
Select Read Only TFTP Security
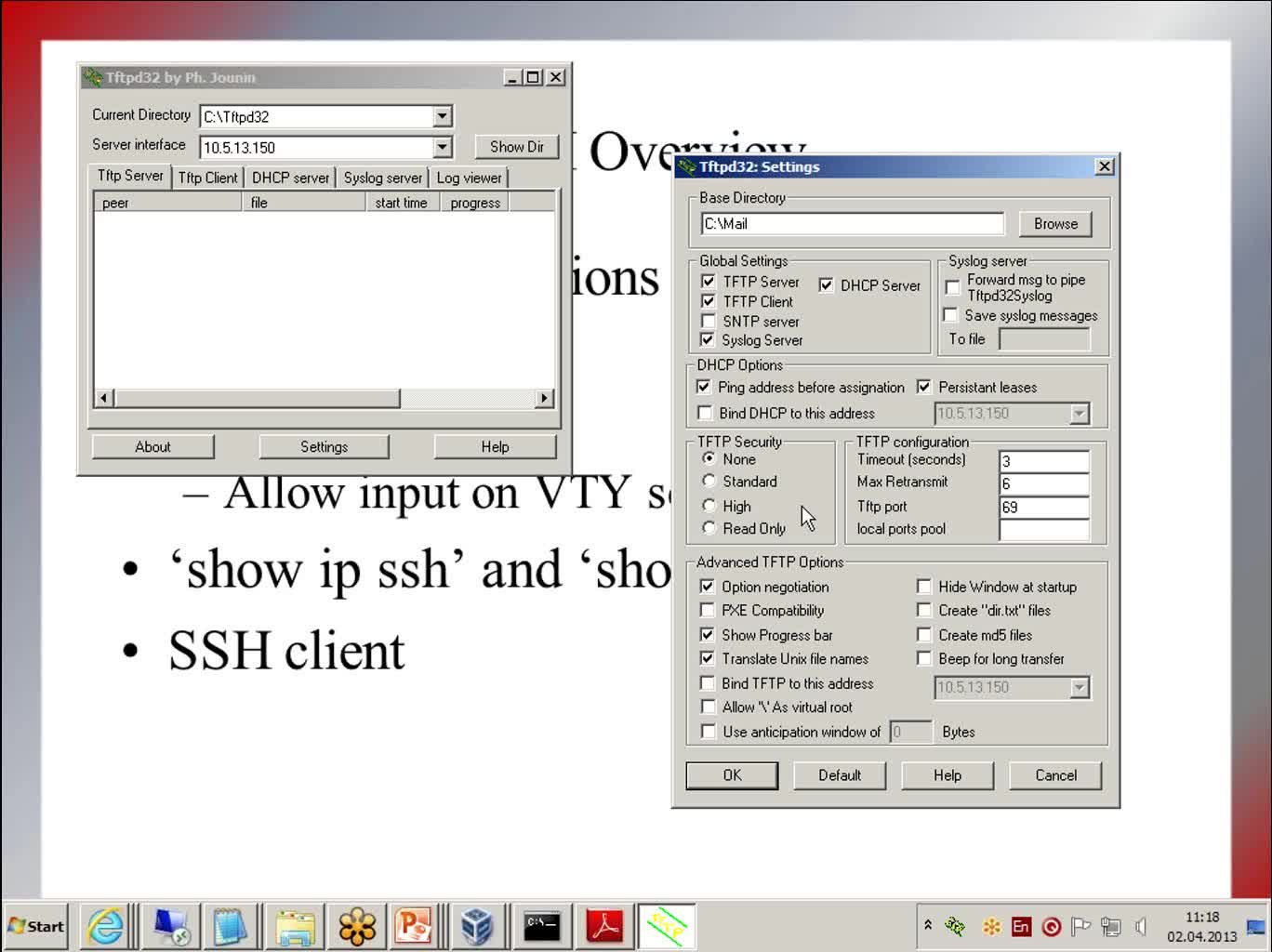(x=709, y=528)
